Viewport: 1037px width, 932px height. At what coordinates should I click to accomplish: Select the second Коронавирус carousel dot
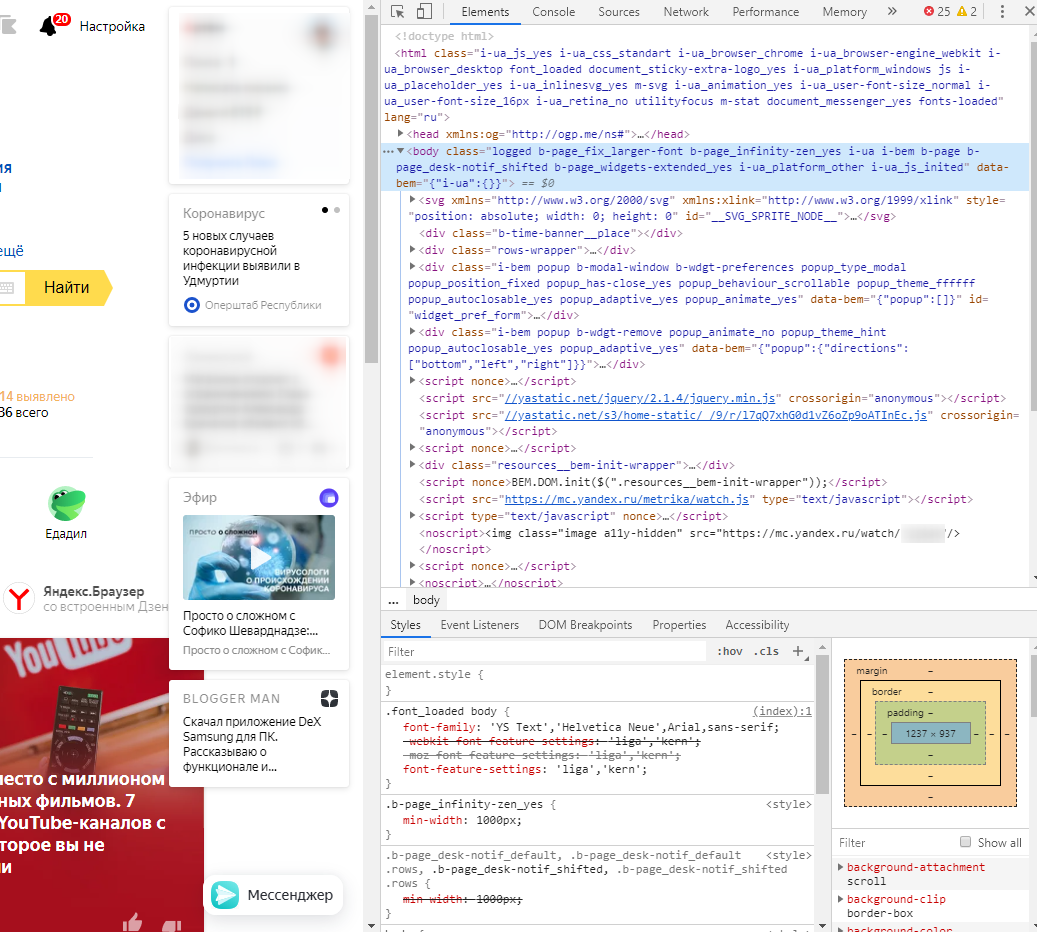337,210
